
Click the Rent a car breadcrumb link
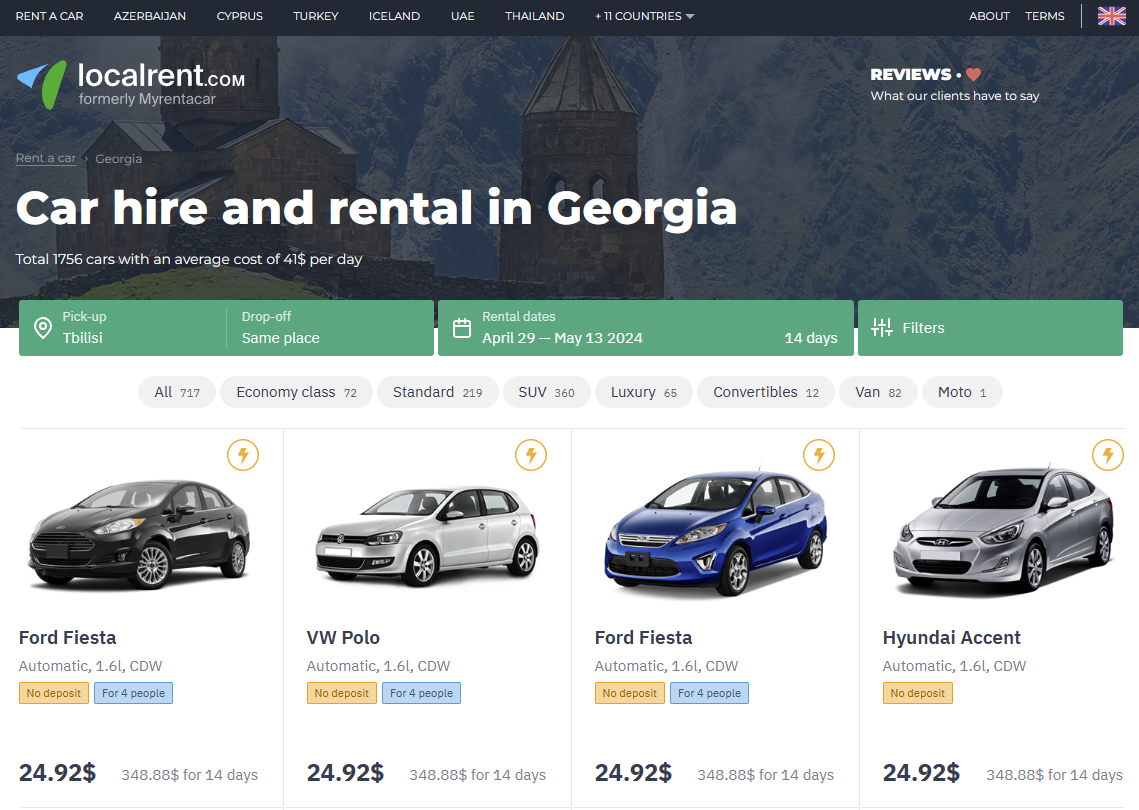(46, 158)
